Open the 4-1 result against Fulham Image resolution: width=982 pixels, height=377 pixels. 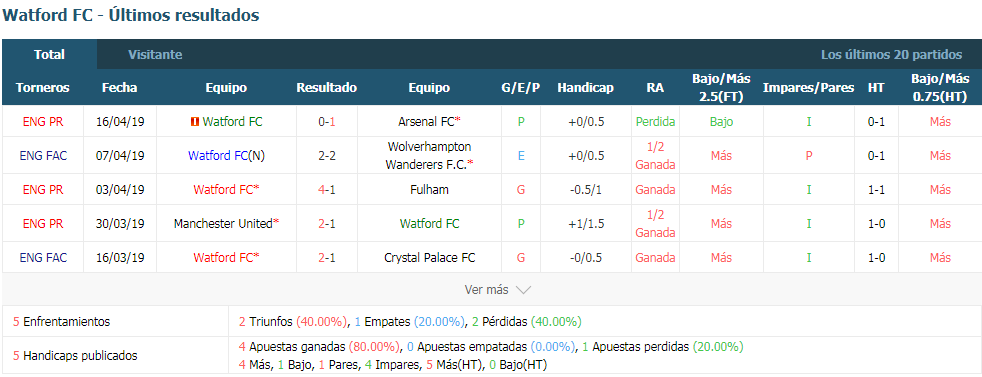tap(327, 189)
